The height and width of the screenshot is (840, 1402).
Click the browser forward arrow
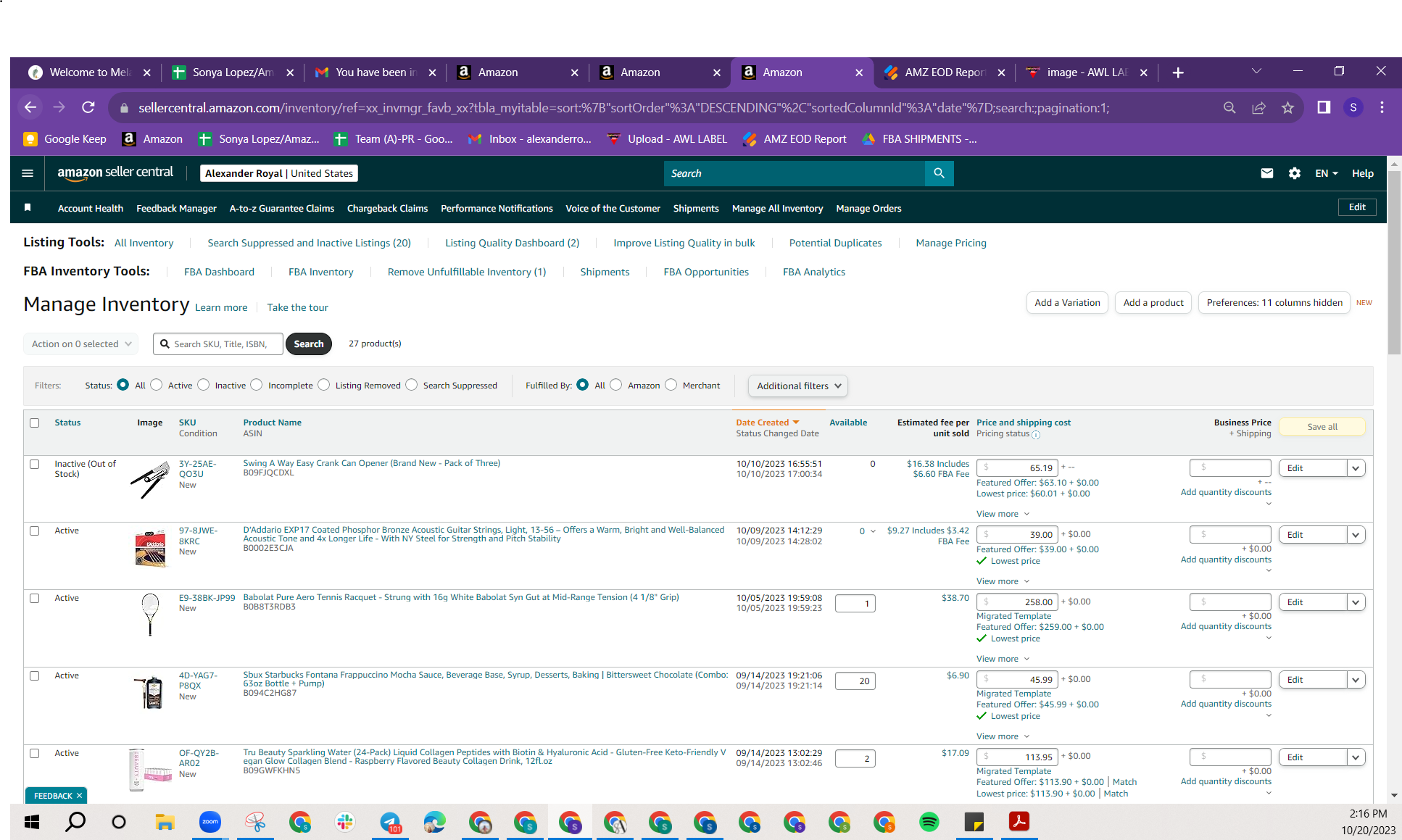tap(59, 107)
